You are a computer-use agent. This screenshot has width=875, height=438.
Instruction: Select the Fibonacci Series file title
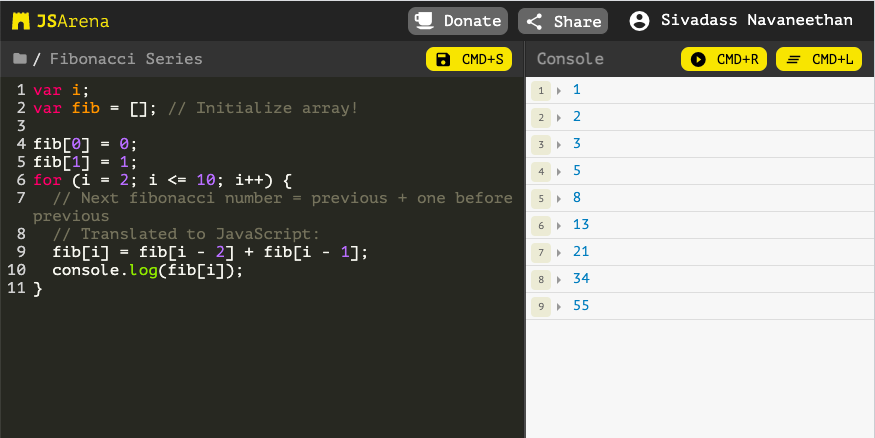(126, 59)
